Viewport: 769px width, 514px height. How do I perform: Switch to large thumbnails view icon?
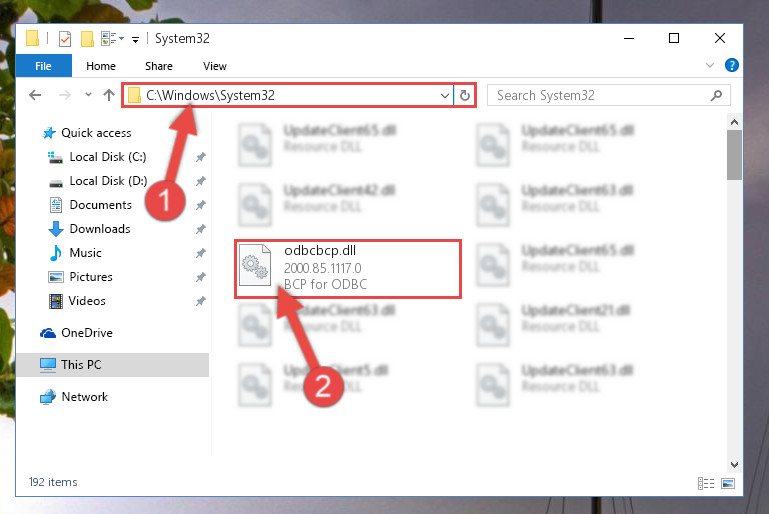point(728,484)
